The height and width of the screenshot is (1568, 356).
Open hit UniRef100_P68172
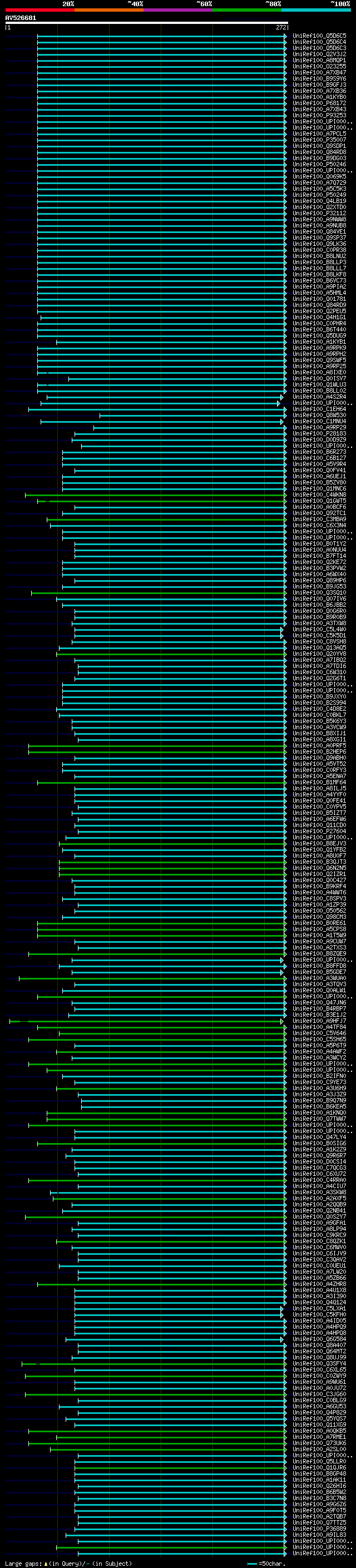pyautogui.click(x=319, y=103)
